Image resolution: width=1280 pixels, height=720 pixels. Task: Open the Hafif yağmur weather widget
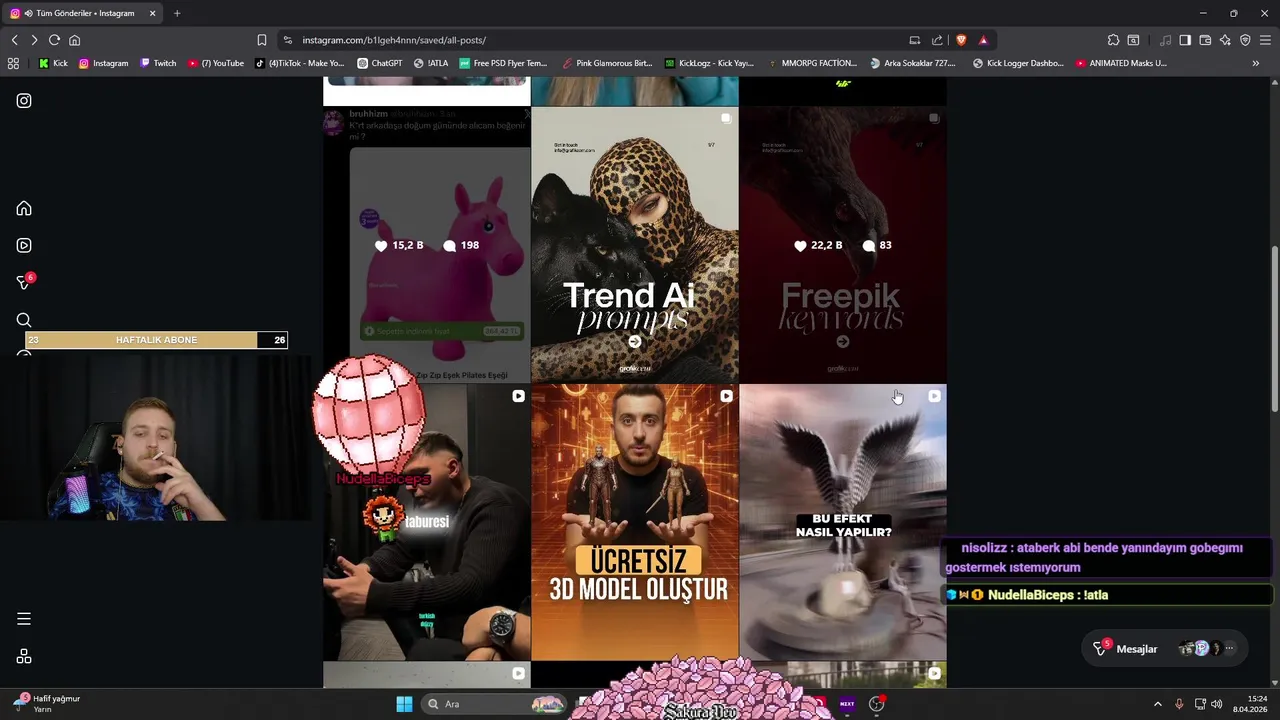pos(46,704)
